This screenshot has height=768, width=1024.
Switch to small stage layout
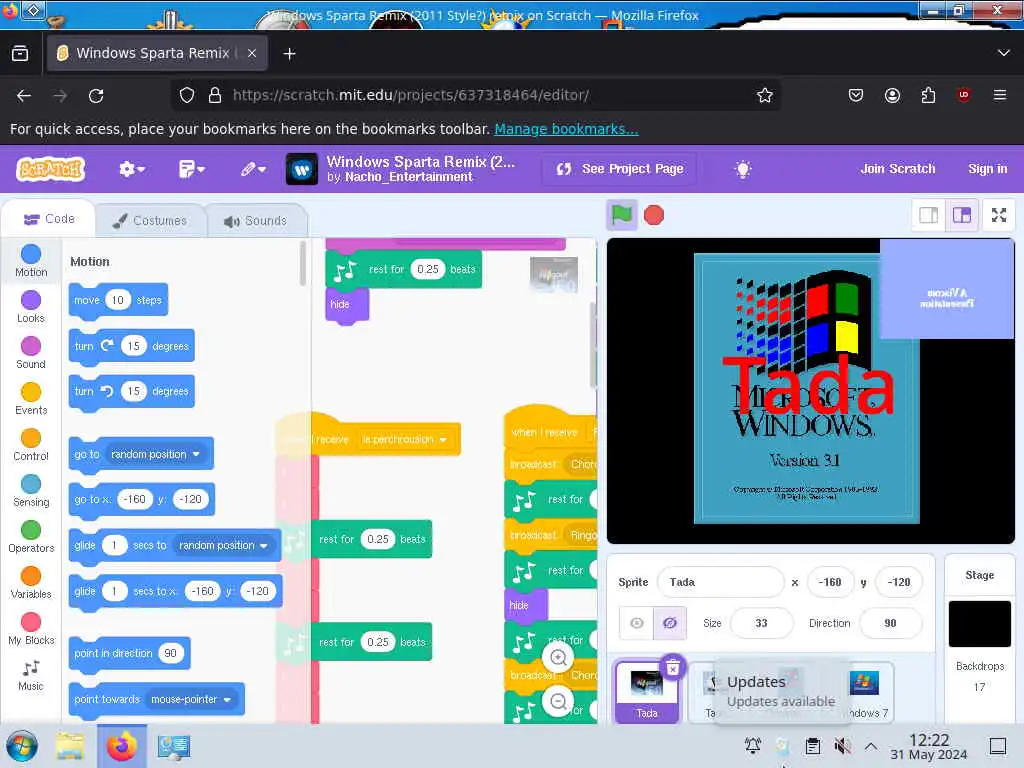[929, 215]
